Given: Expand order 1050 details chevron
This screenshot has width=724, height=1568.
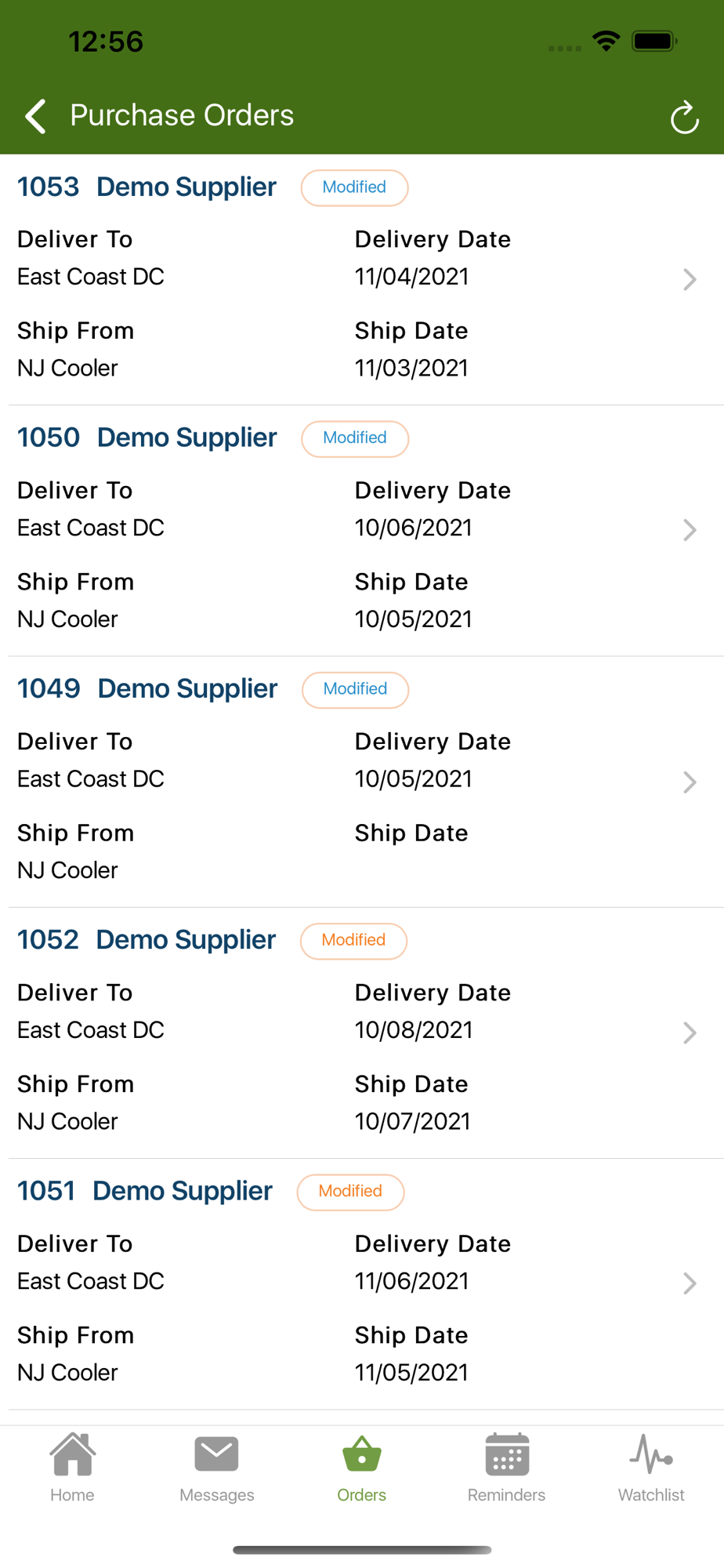Looking at the screenshot, I should [690, 530].
